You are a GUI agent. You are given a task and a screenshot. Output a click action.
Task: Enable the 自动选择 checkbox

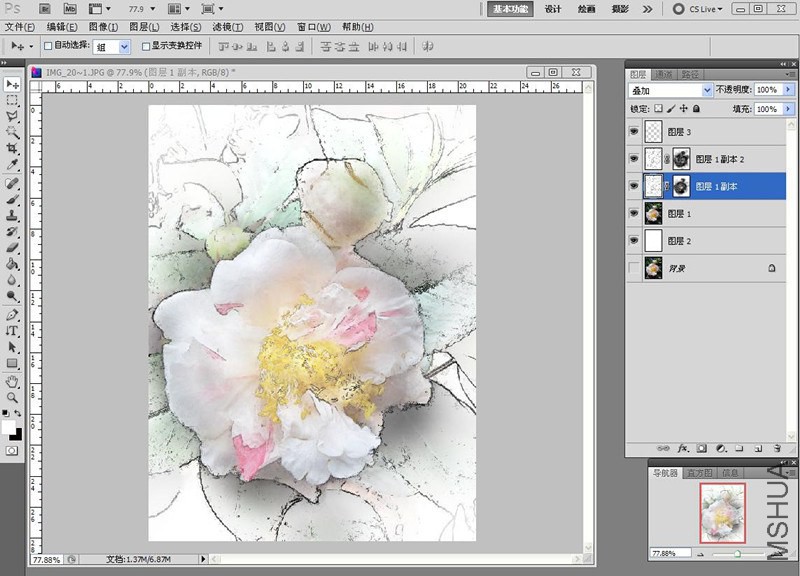pos(48,46)
